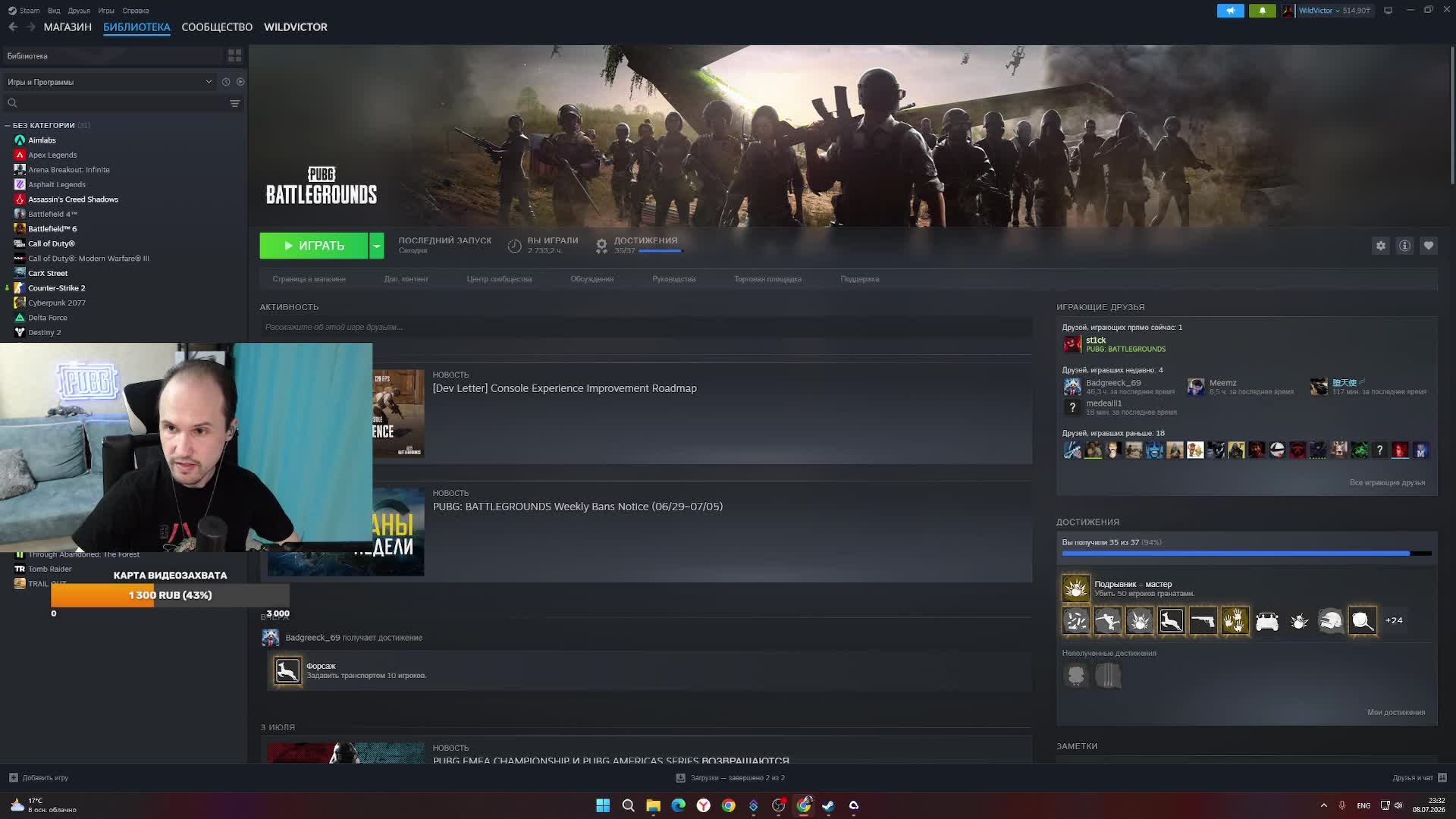This screenshot has width=1456, height=819.
Task: Open the Доп. контент link
Action: [x=406, y=279]
